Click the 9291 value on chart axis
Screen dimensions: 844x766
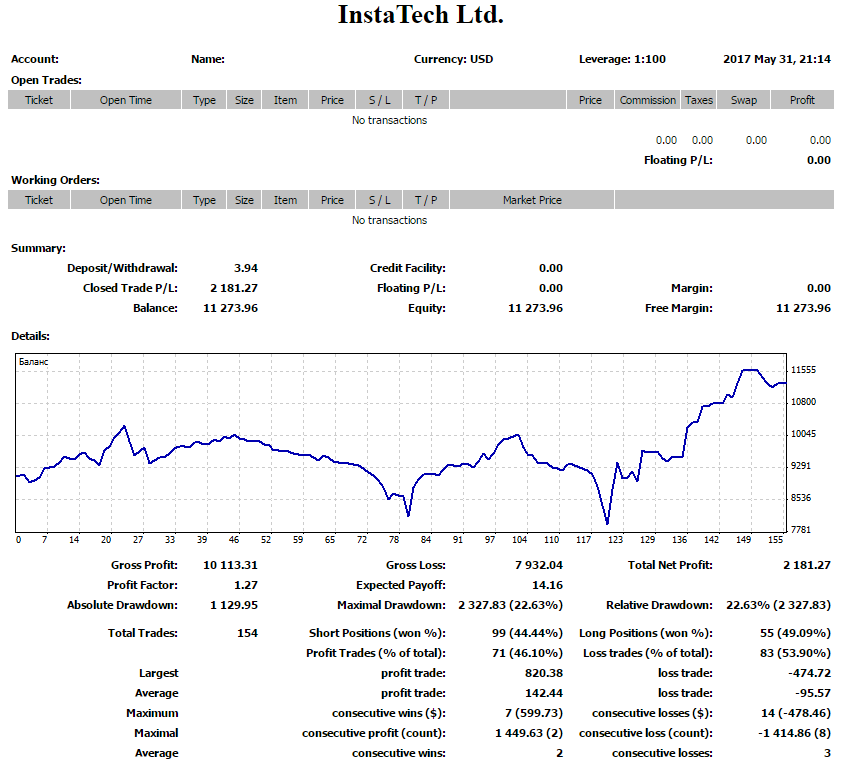click(800, 466)
